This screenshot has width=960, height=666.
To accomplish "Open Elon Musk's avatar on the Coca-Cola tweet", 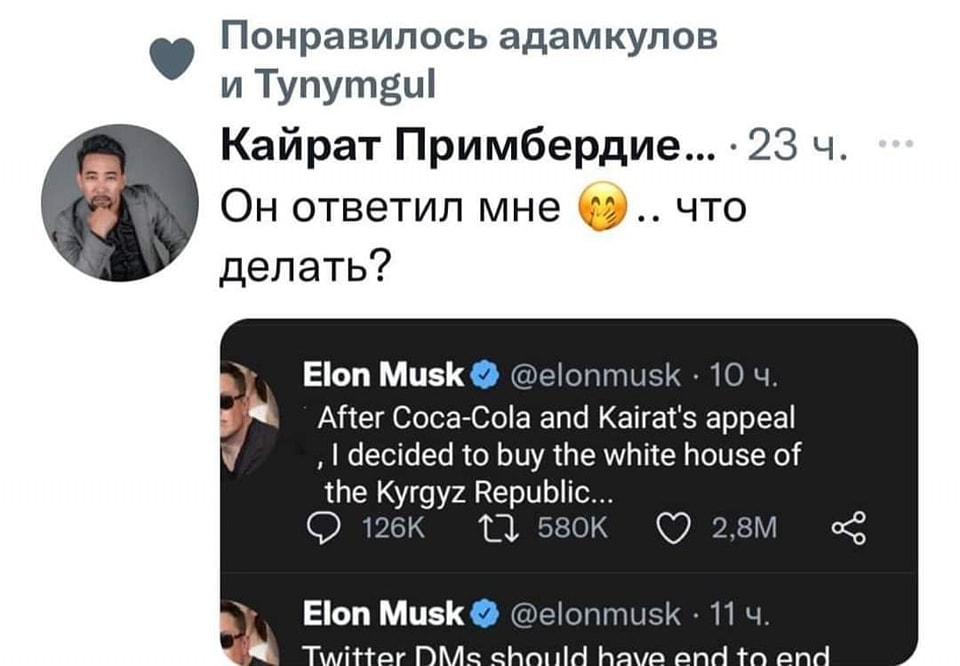I will click(x=250, y=420).
